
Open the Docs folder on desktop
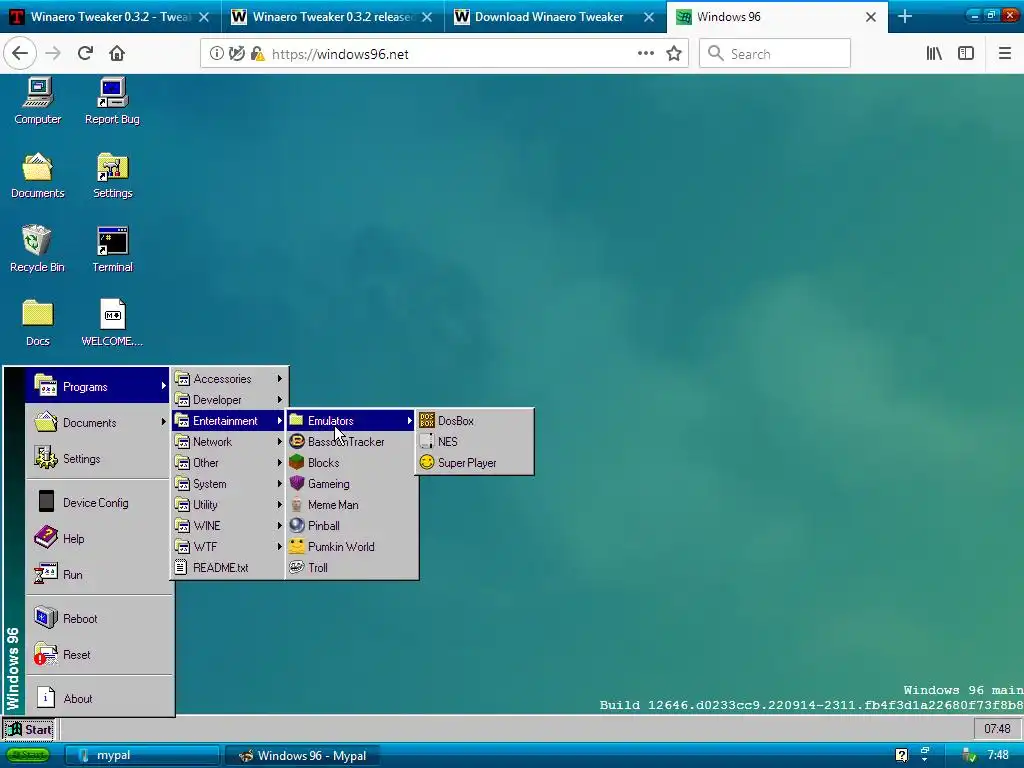pos(37,323)
